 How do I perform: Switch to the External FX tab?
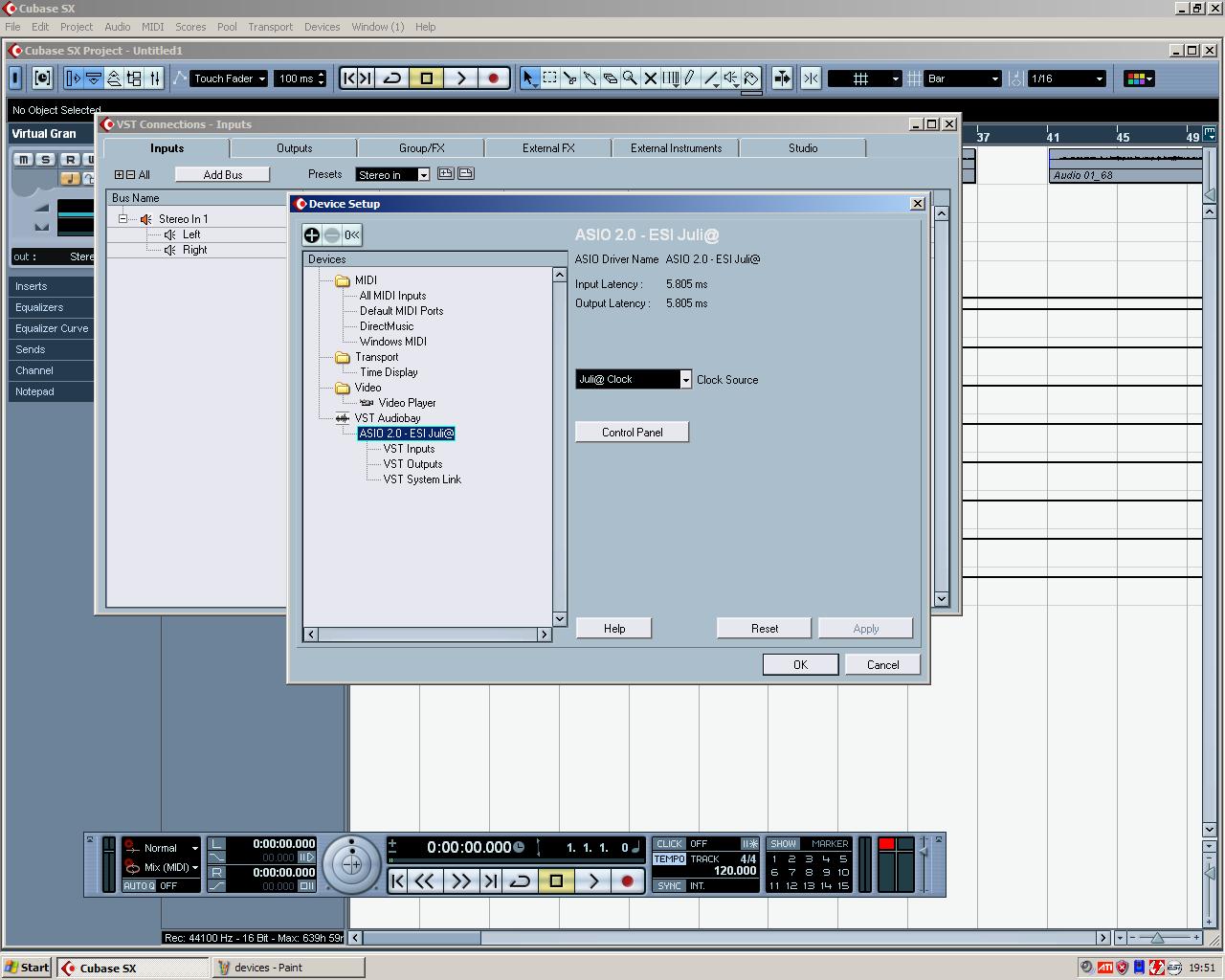pos(548,148)
